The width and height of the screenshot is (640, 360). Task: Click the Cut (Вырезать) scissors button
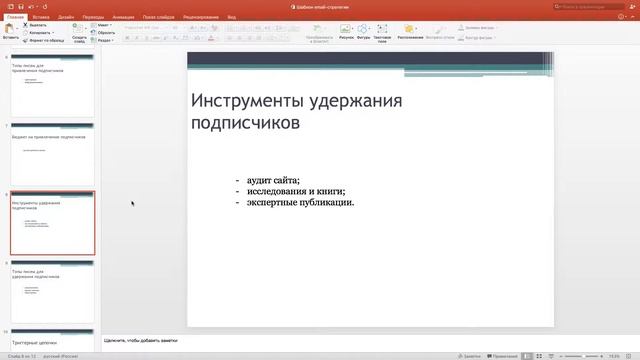tap(35, 25)
